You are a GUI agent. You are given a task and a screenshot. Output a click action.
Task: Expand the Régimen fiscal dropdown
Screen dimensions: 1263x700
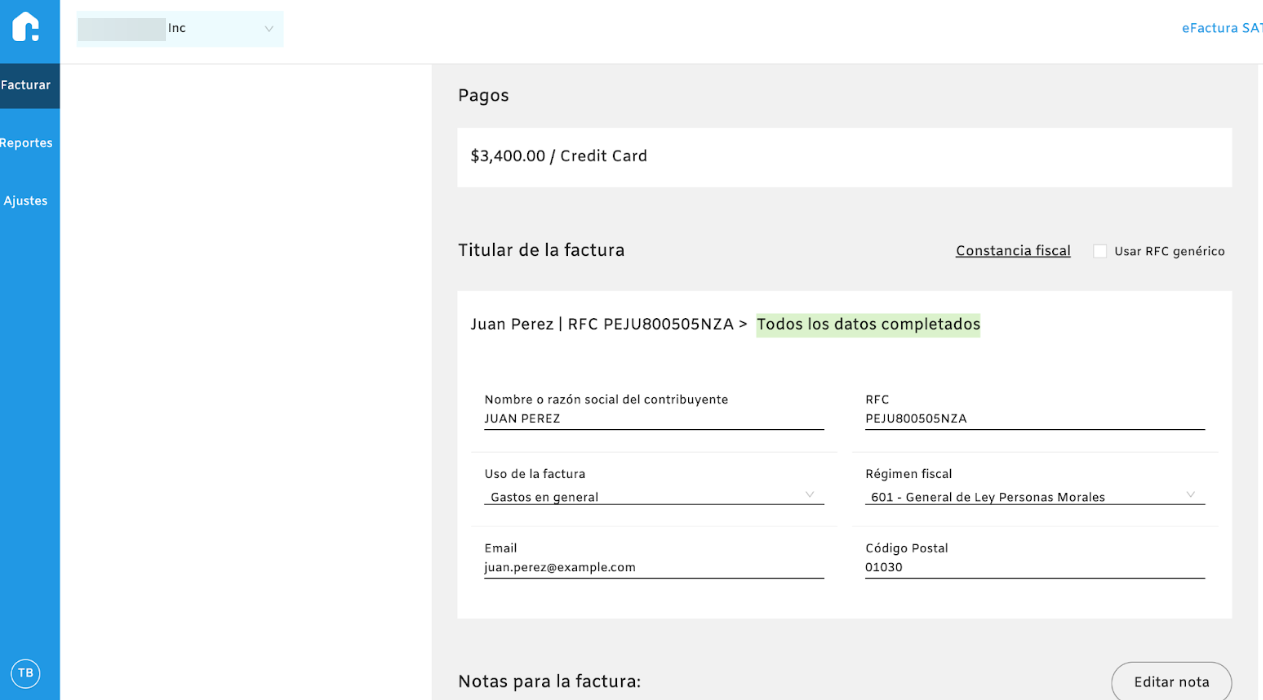click(1034, 496)
